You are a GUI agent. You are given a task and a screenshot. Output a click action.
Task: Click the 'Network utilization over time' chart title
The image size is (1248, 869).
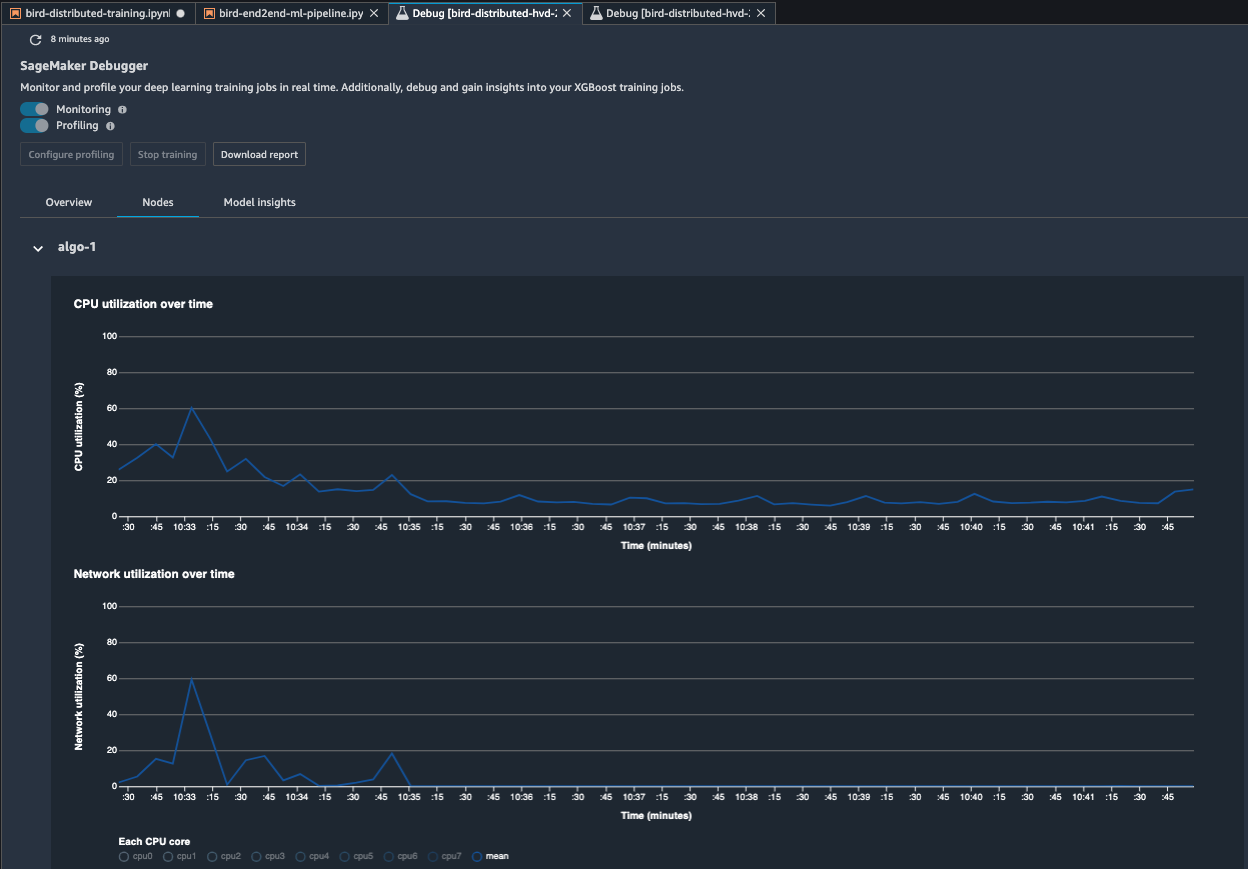(x=154, y=574)
